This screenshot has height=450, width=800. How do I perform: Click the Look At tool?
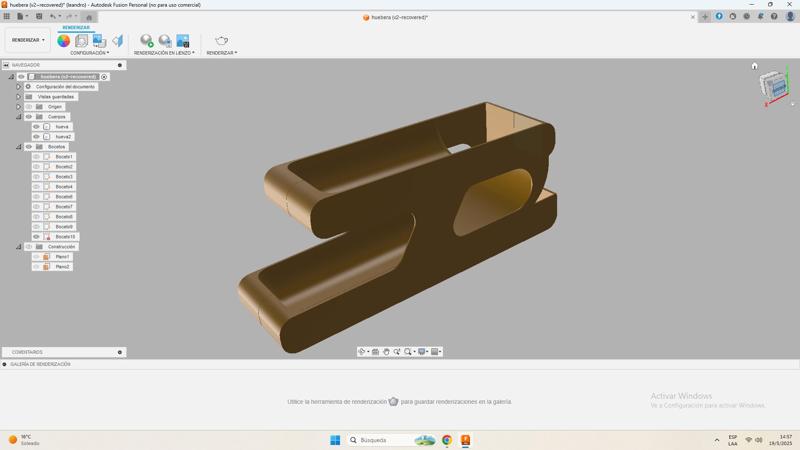point(376,352)
